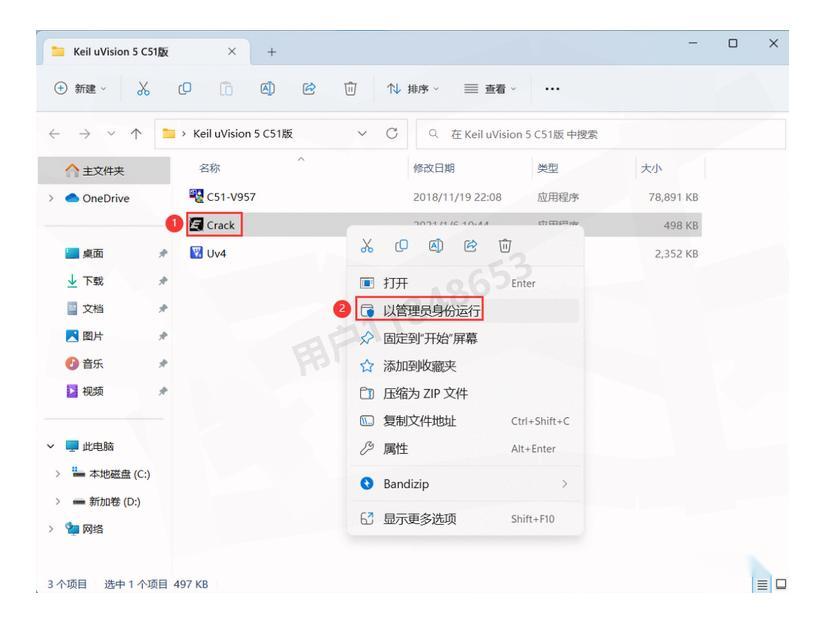Open the Bandizip submenu
The width and height of the screenshot is (825, 623).
[x=466, y=484]
